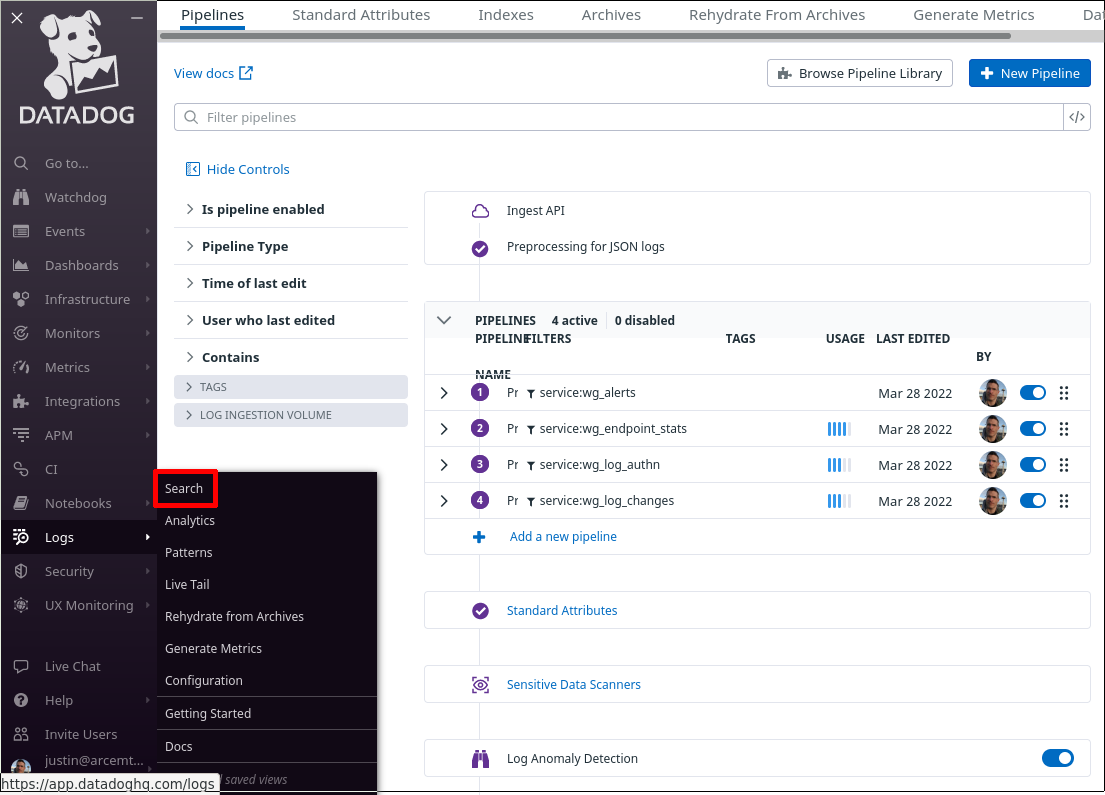Expand the TAGS facet group

291,387
